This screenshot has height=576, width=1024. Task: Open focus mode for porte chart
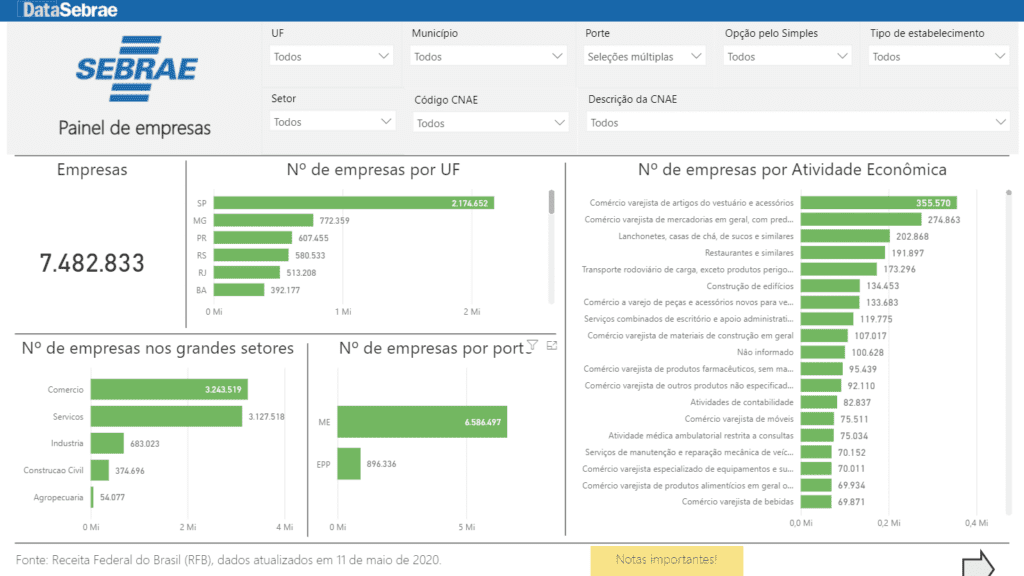tap(552, 345)
